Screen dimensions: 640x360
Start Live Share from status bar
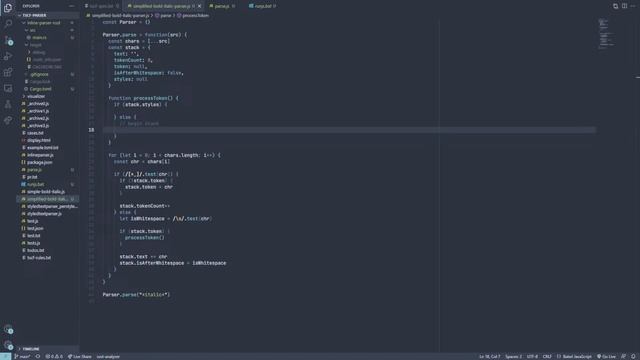[x=80, y=356]
